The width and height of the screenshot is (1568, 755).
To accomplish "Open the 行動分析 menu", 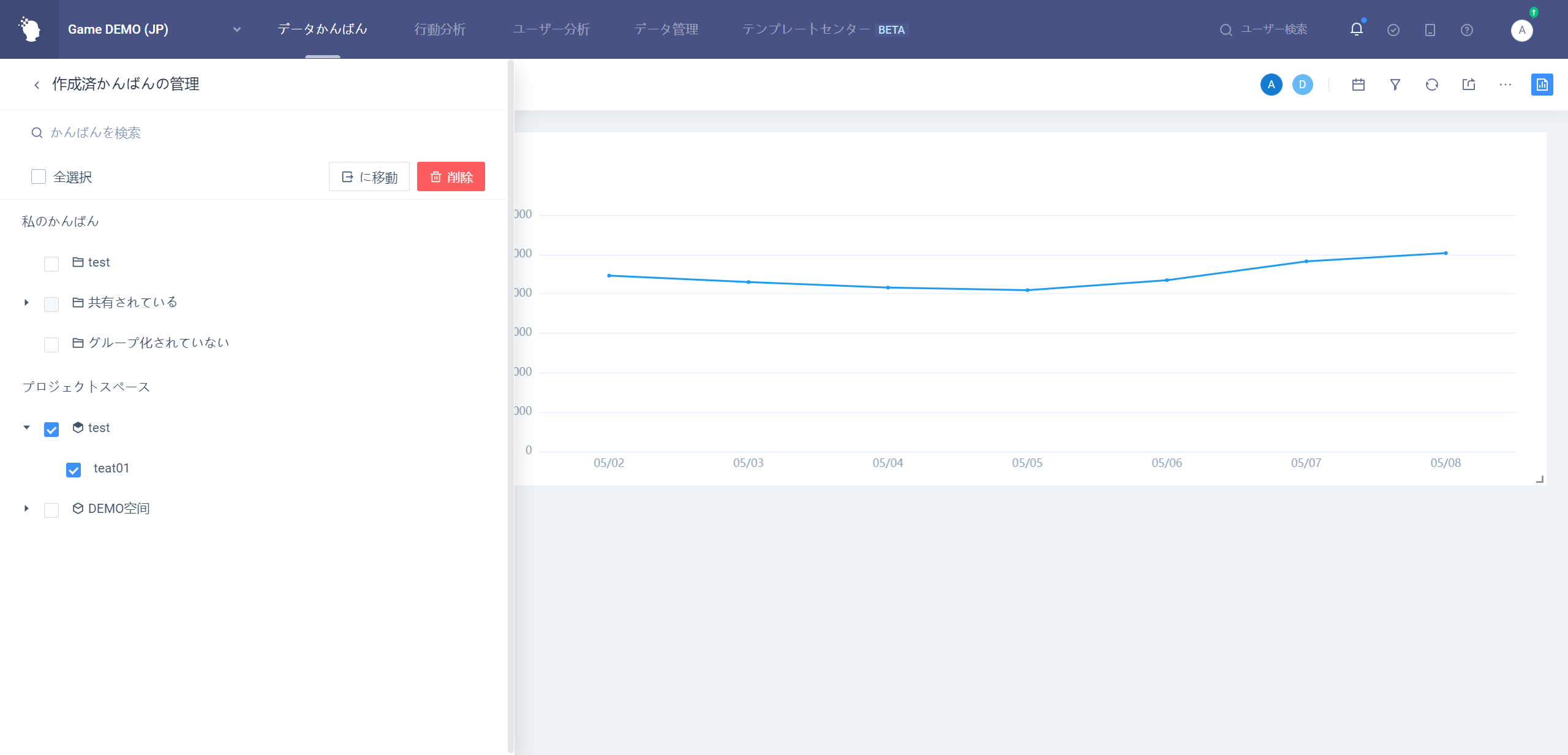I will pyautogui.click(x=440, y=29).
